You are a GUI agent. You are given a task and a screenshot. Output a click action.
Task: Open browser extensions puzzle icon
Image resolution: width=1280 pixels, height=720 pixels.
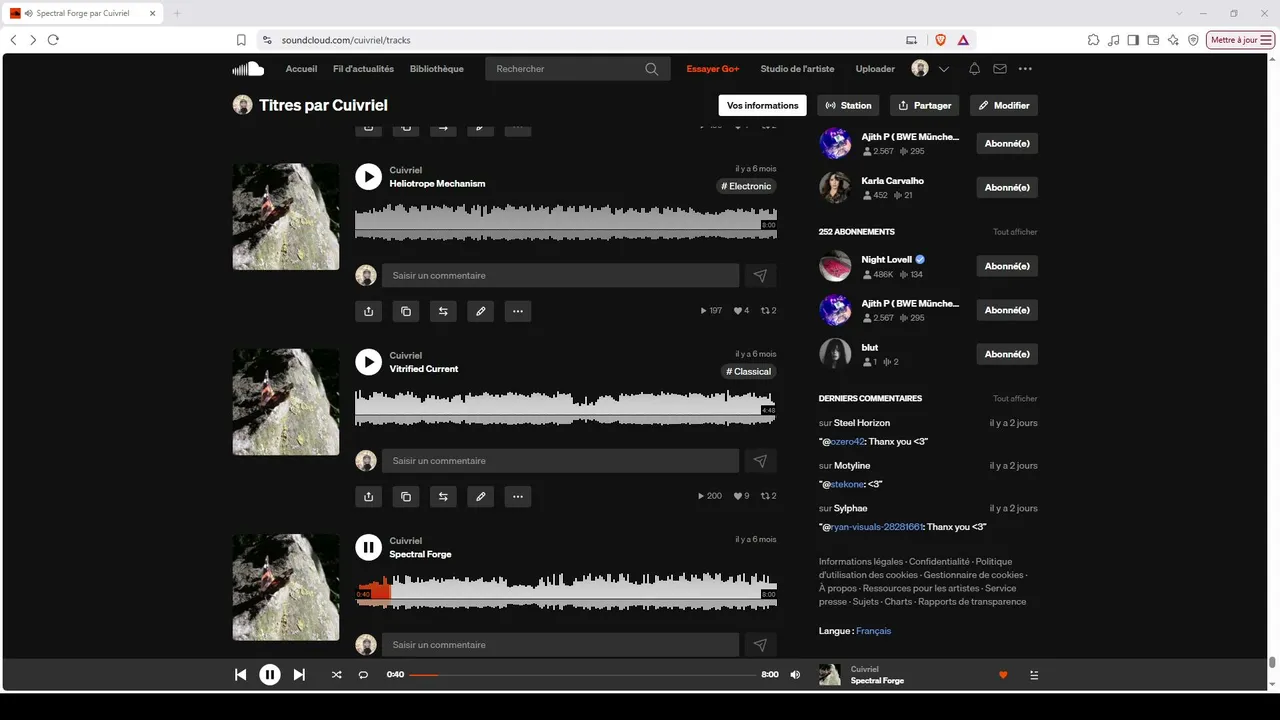[x=1094, y=40]
